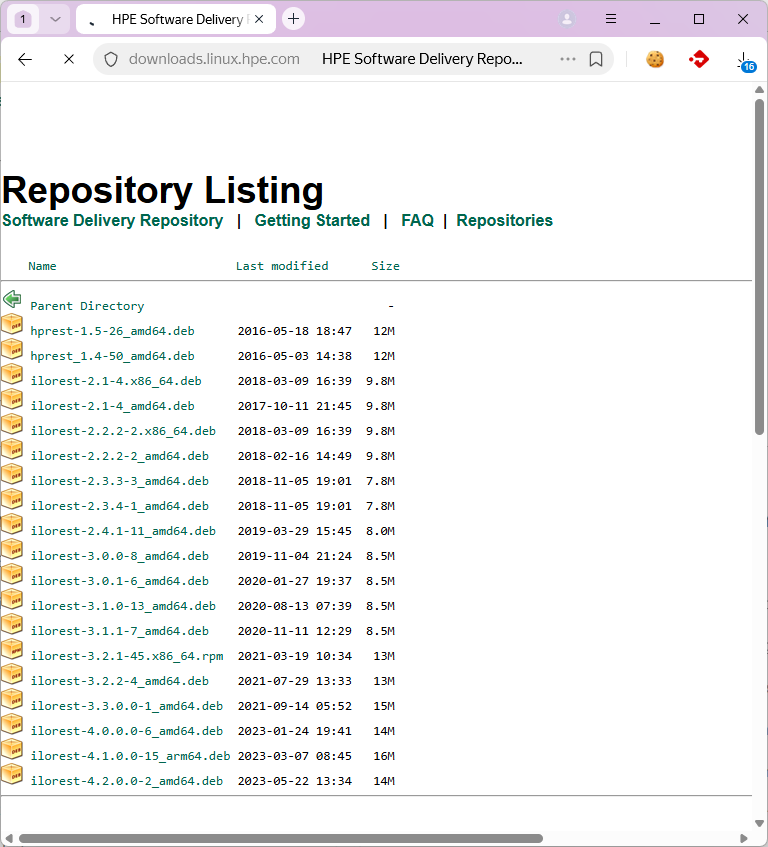Sort listing by Last modified column

pos(282,266)
